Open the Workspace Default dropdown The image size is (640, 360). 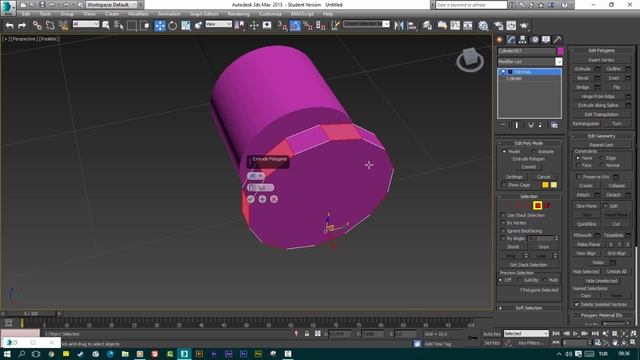111,4
